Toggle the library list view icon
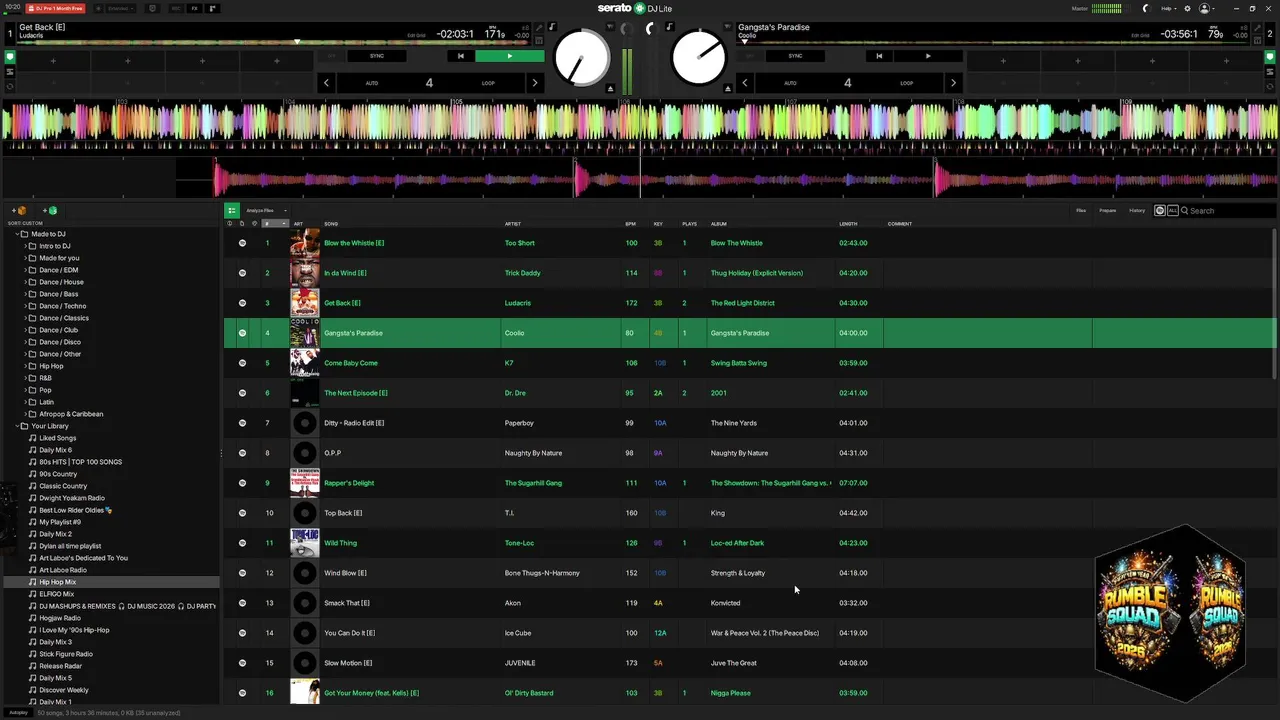The image size is (1280, 720). click(x=231, y=210)
